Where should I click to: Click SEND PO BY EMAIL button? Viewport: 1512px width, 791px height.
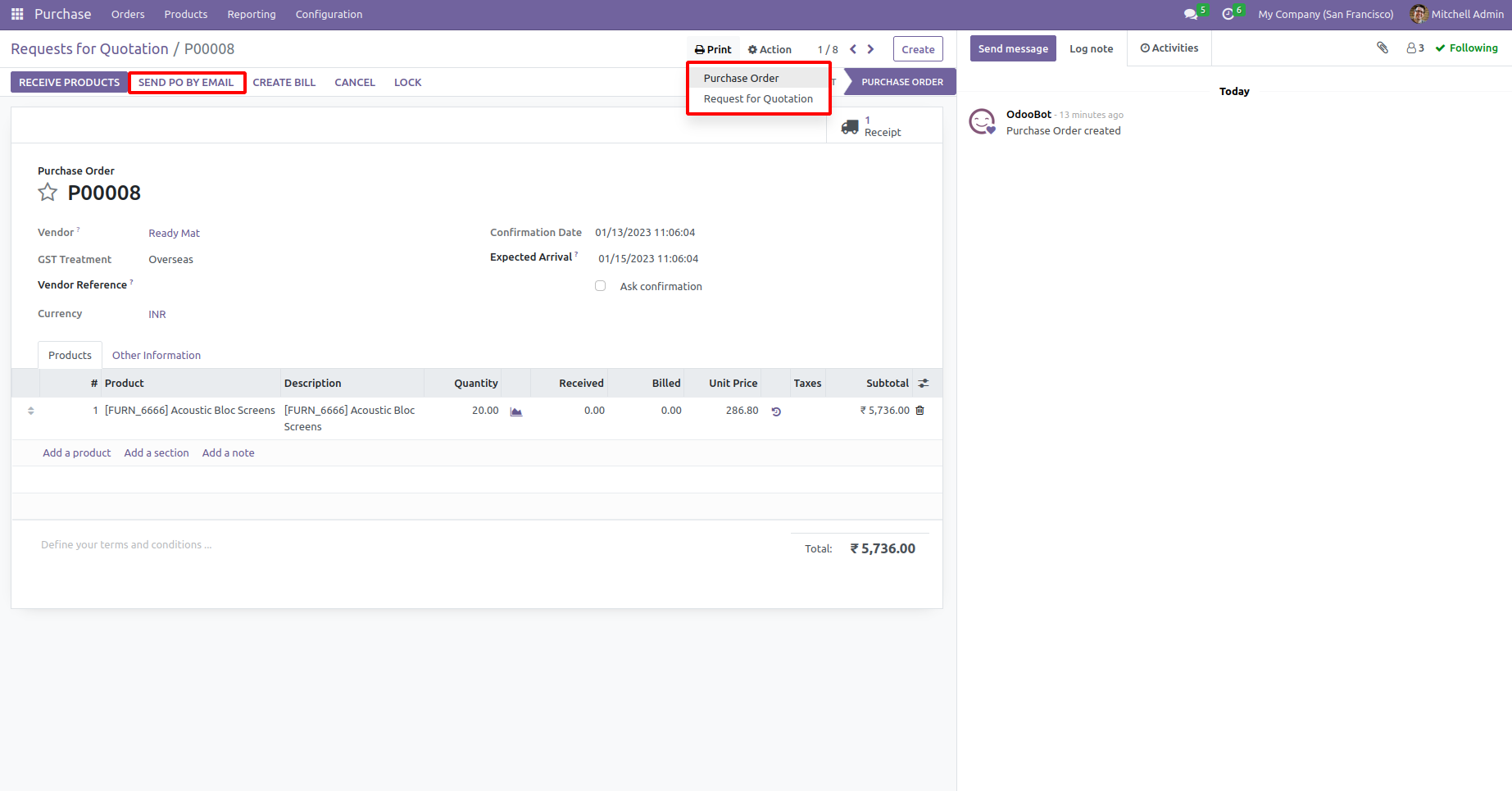click(186, 82)
